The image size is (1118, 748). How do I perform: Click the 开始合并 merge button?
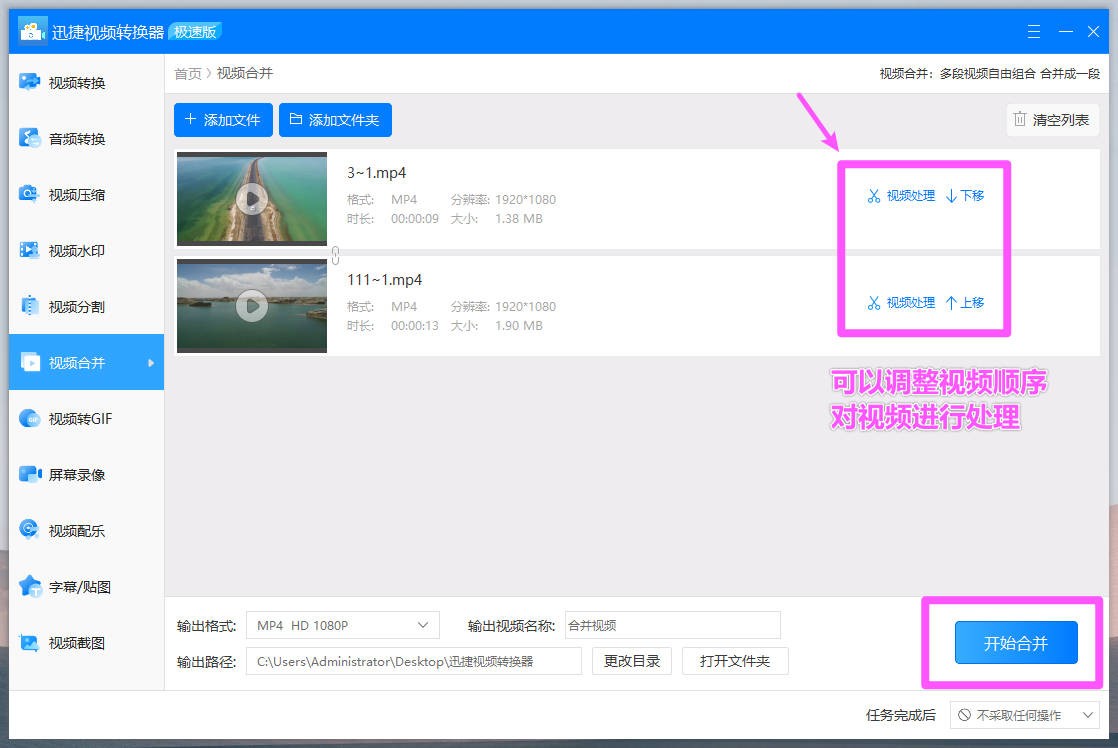[x=1015, y=643]
